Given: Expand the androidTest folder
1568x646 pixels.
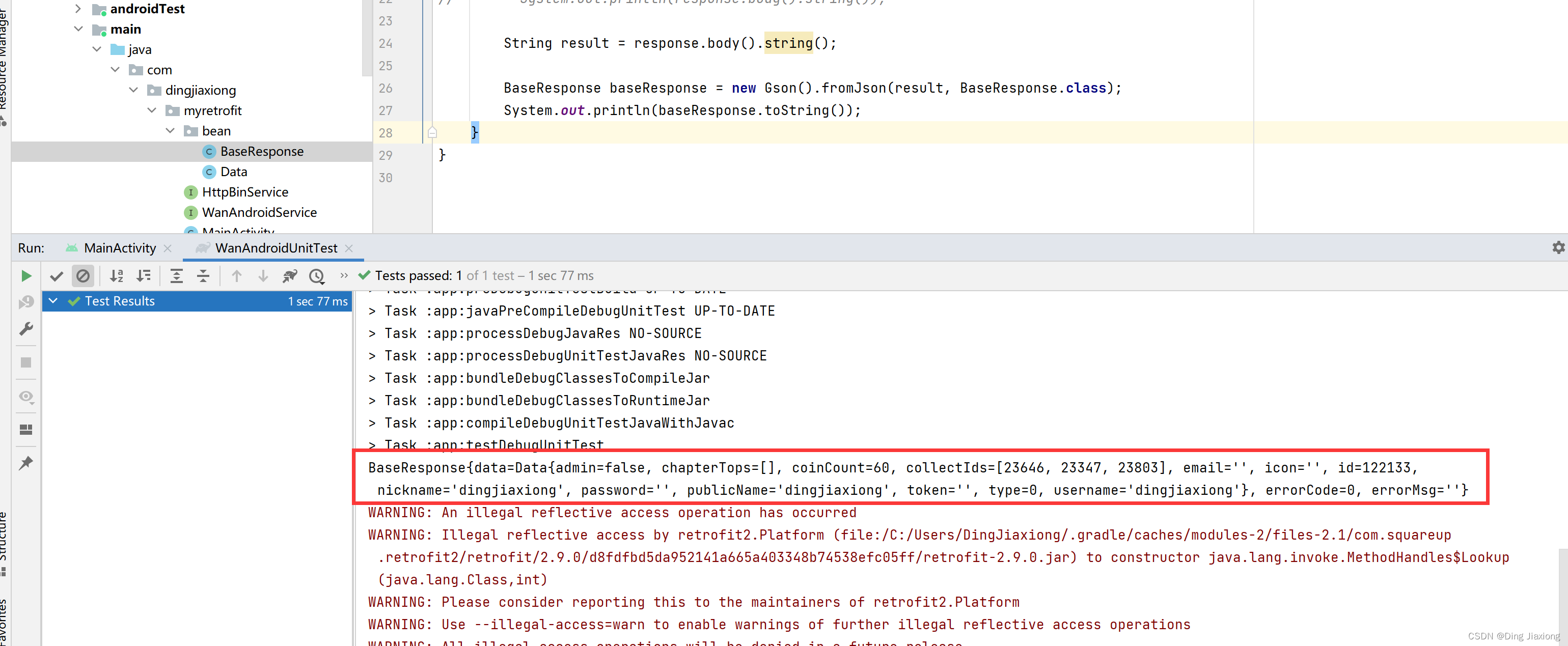Looking at the screenshot, I should click(x=77, y=9).
